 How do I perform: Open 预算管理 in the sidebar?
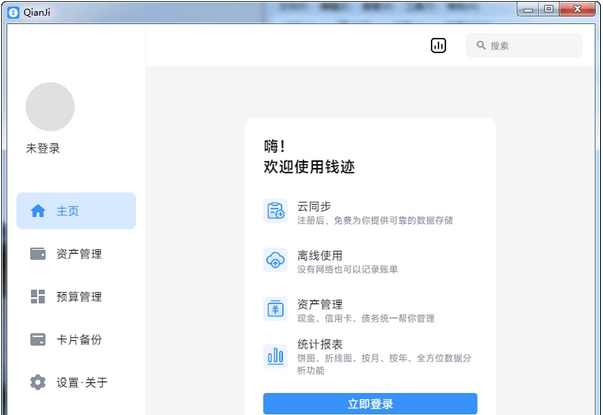pyautogui.click(x=76, y=297)
